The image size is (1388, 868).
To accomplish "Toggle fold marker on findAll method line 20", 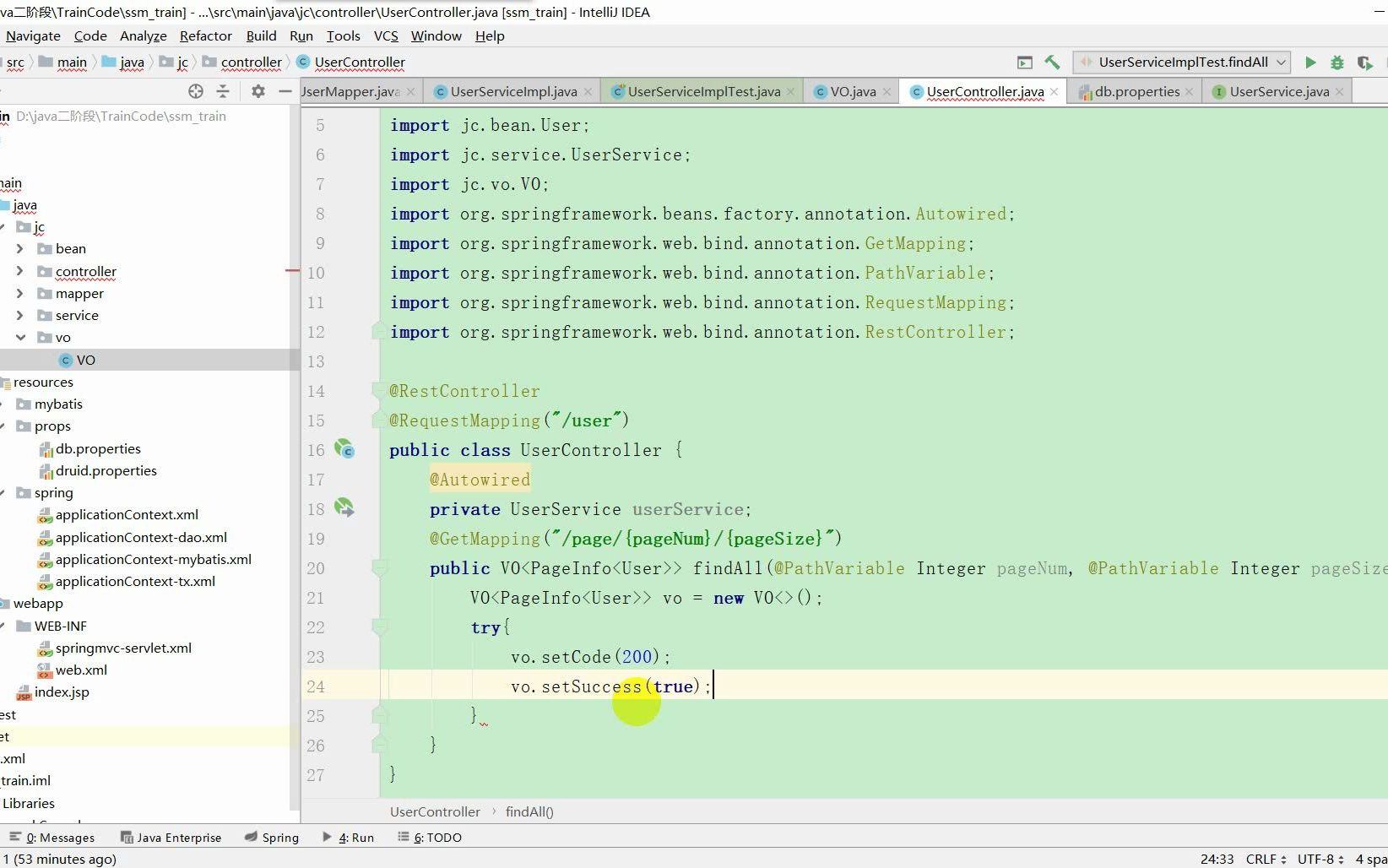I will click(380, 568).
